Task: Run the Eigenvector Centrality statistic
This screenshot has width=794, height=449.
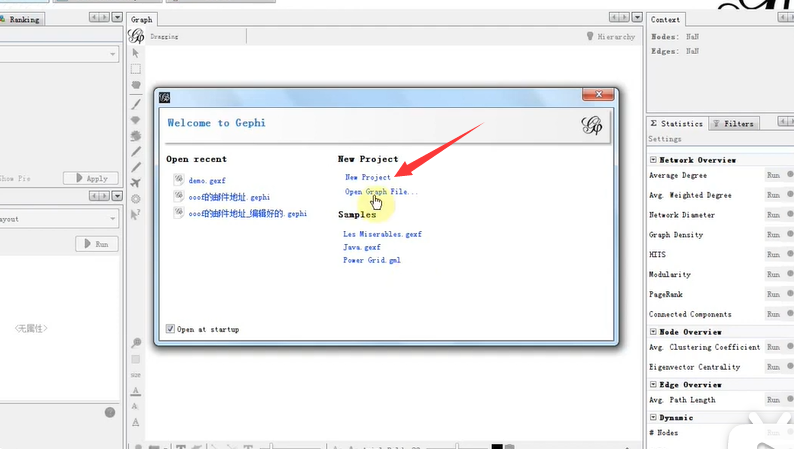Action: [x=773, y=367]
